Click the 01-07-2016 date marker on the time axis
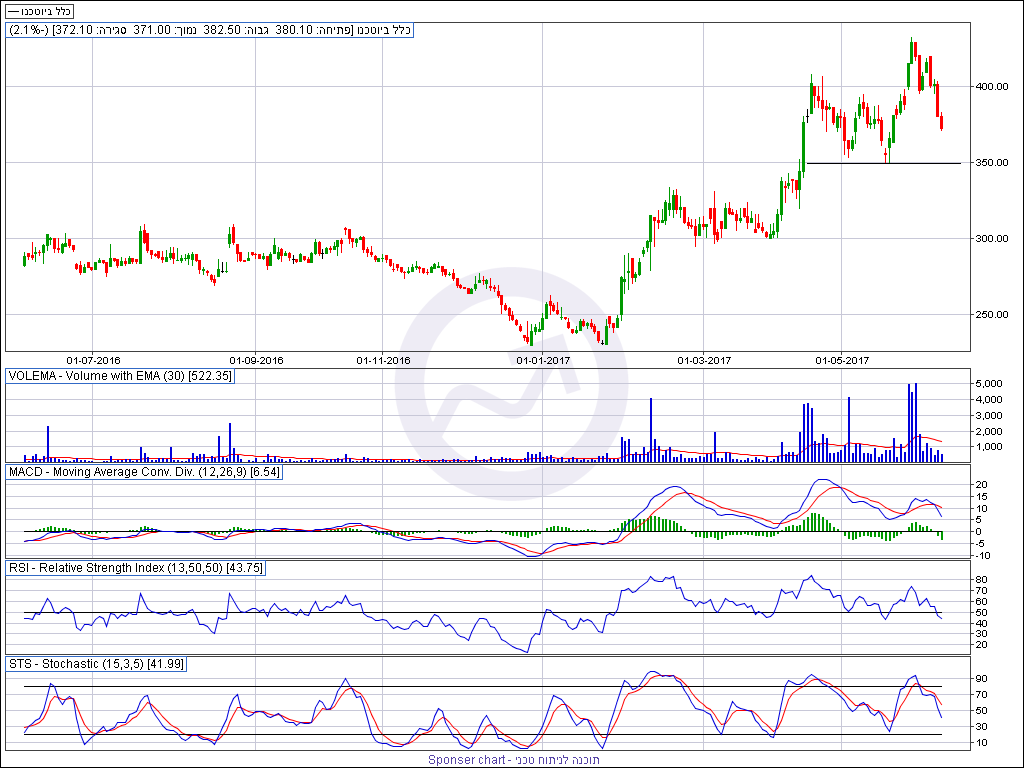The width and height of the screenshot is (1024, 768). (93, 360)
